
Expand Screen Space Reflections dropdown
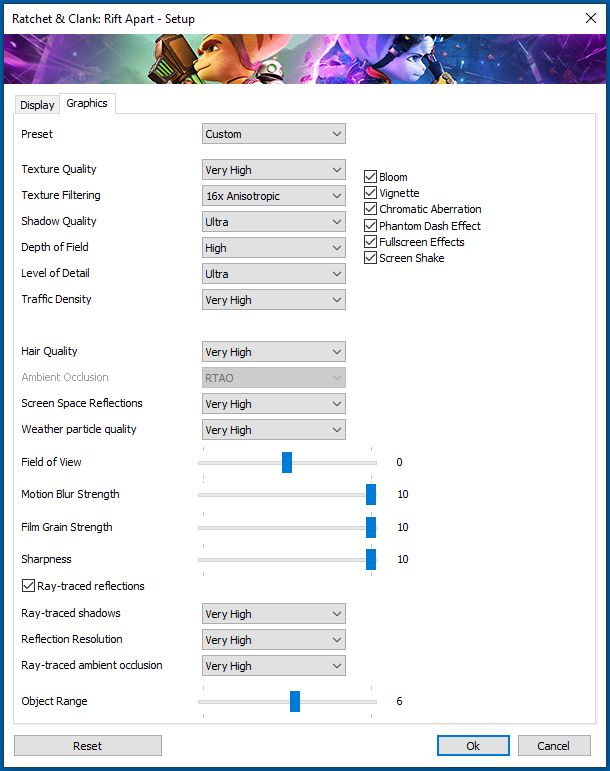pyautogui.click(x=274, y=404)
